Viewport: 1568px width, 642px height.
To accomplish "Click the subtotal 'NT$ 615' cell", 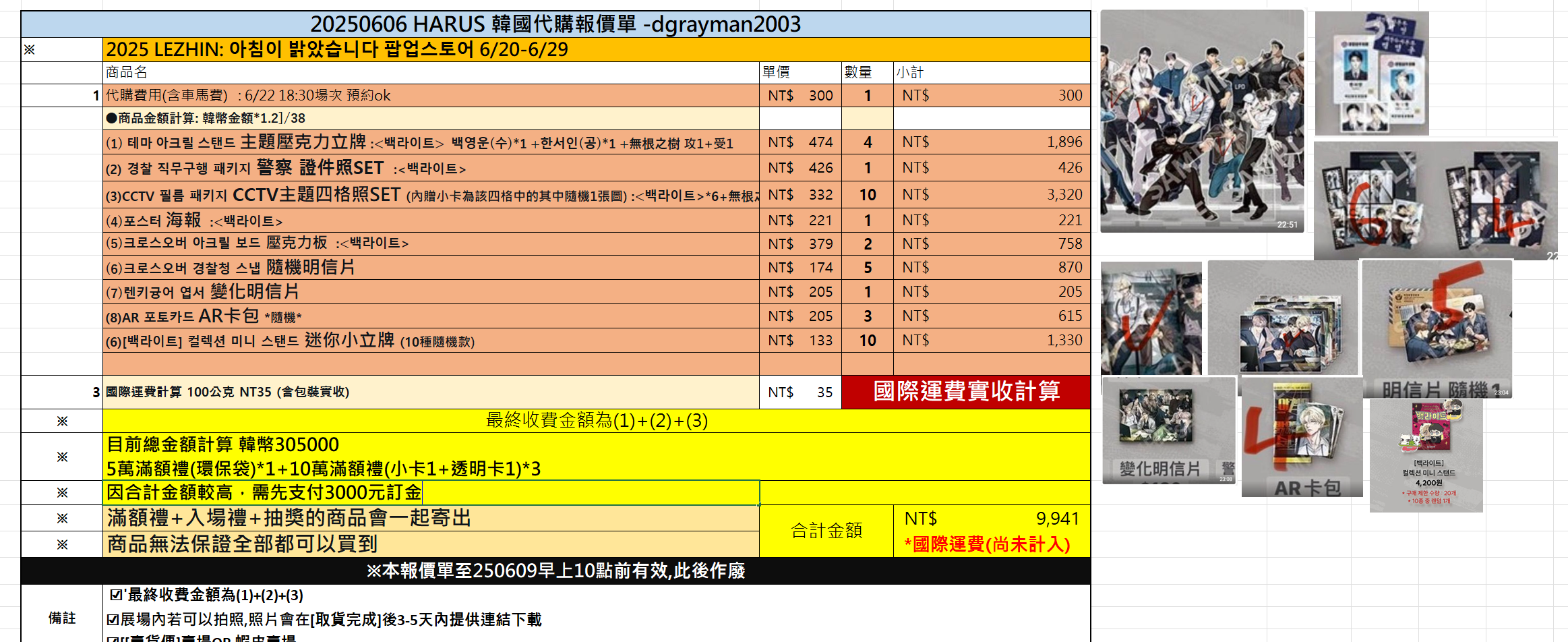I will tap(992, 316).
